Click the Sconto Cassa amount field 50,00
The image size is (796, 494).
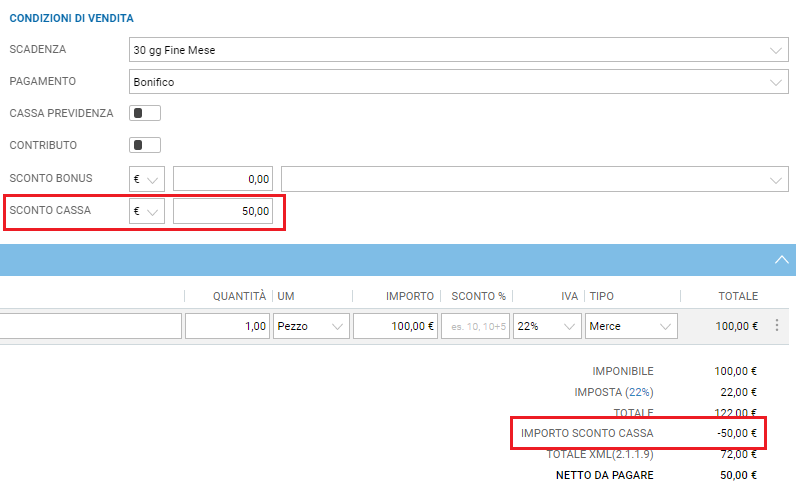click(x=223, y=211)
